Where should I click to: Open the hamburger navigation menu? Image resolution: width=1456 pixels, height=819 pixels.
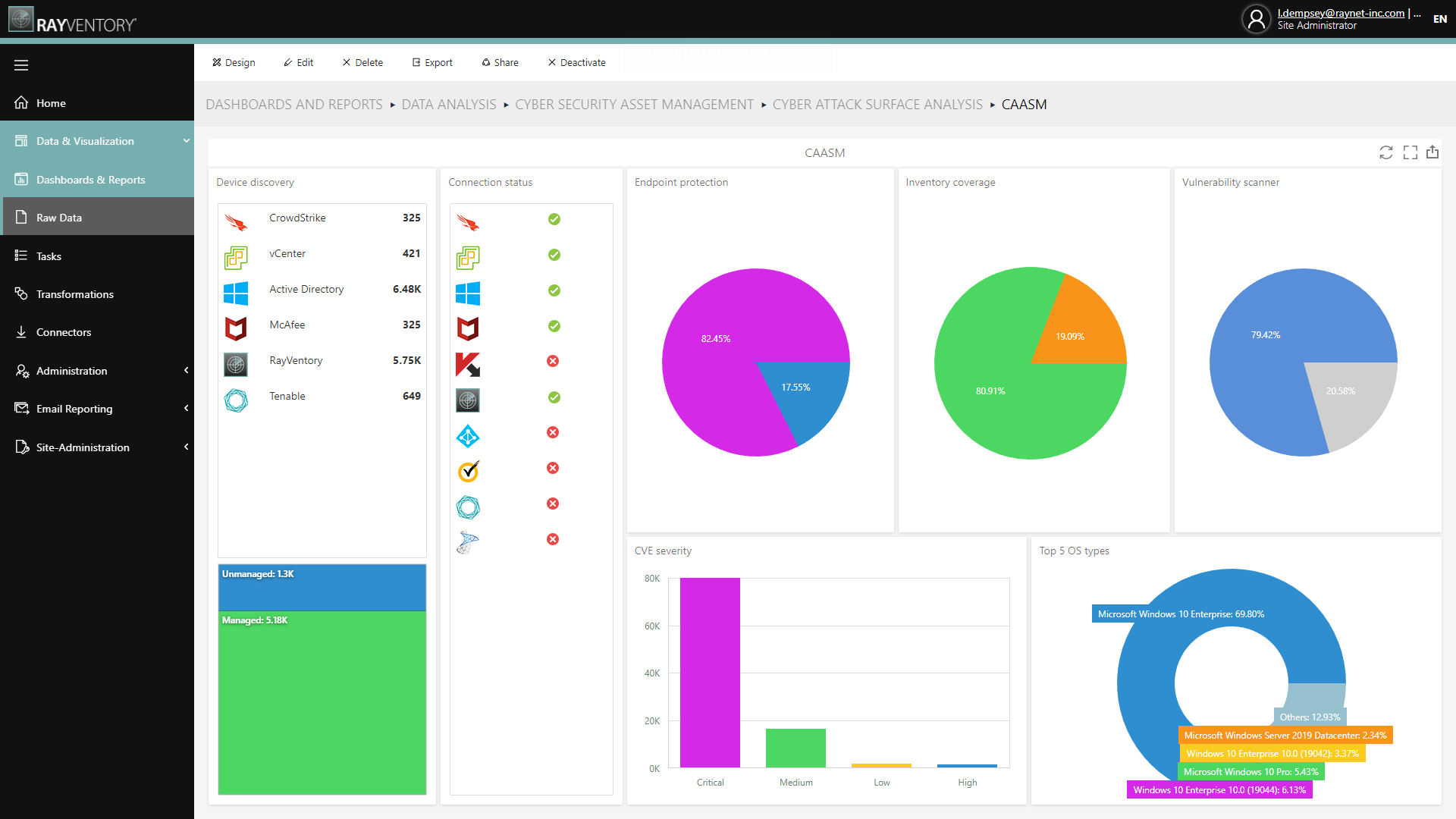(x=21, y=65)
